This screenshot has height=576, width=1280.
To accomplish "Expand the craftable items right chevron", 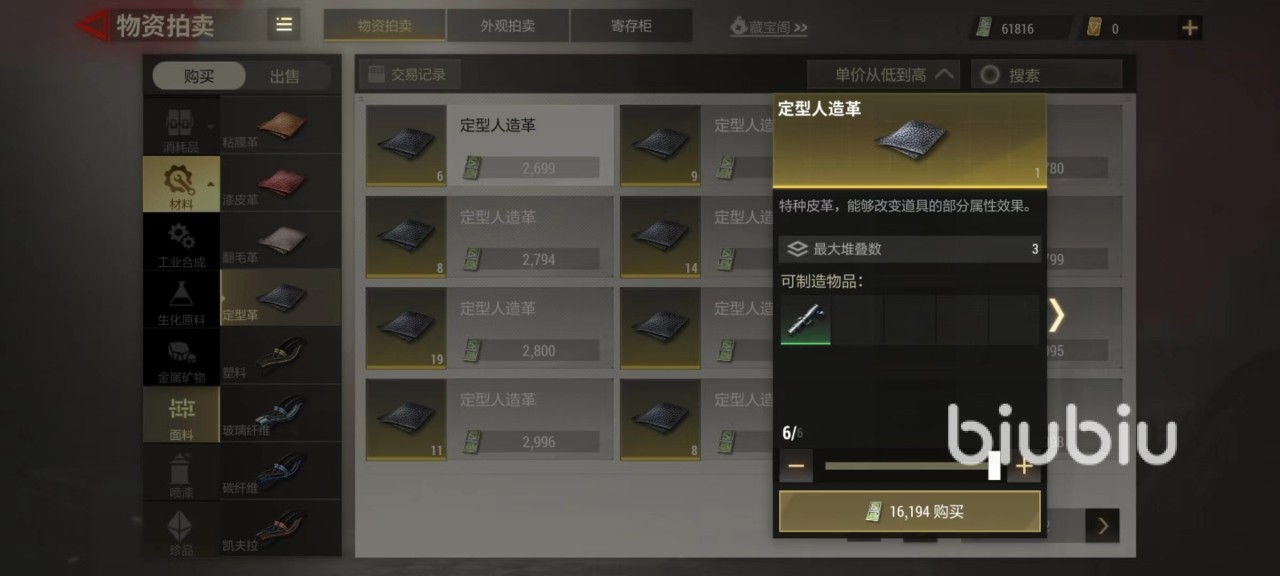I will [1056, 316].
